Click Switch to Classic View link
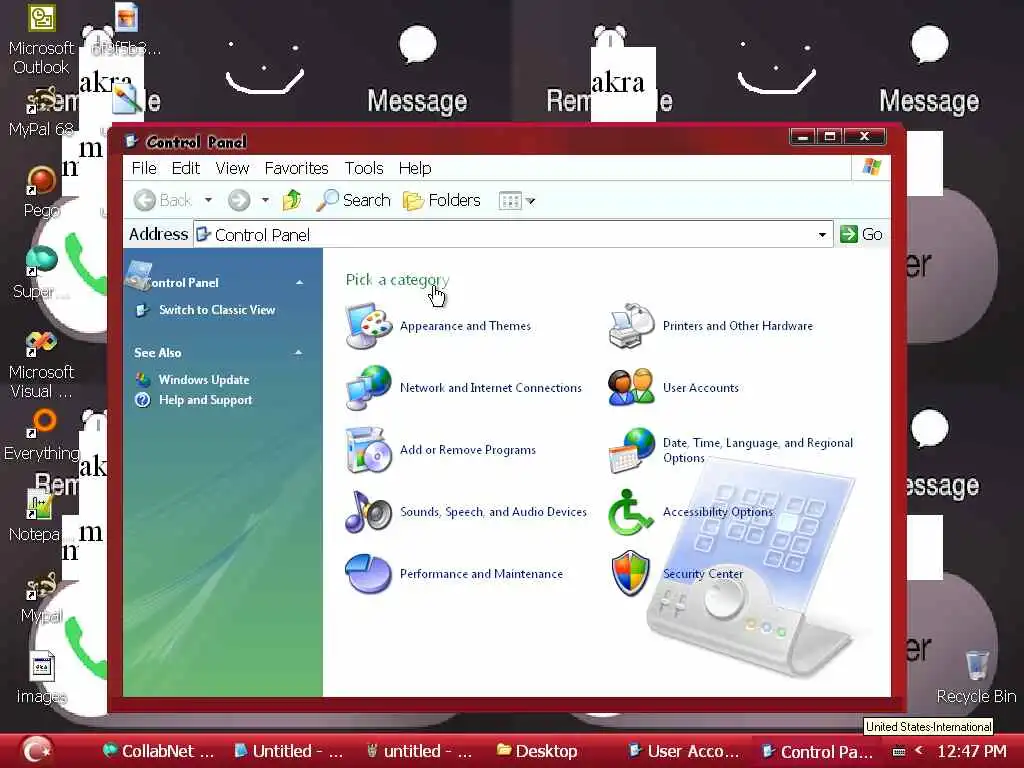The height and width of the screenshot is (768, 1024). [x=217, y=310]
